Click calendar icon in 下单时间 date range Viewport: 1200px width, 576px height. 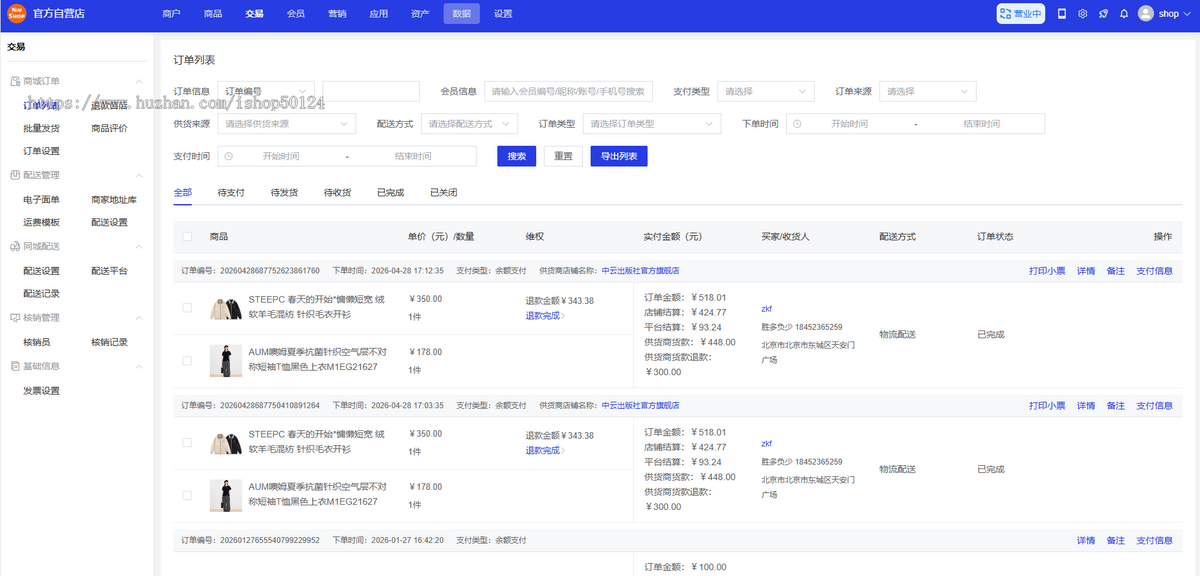(x=797, y=124)
